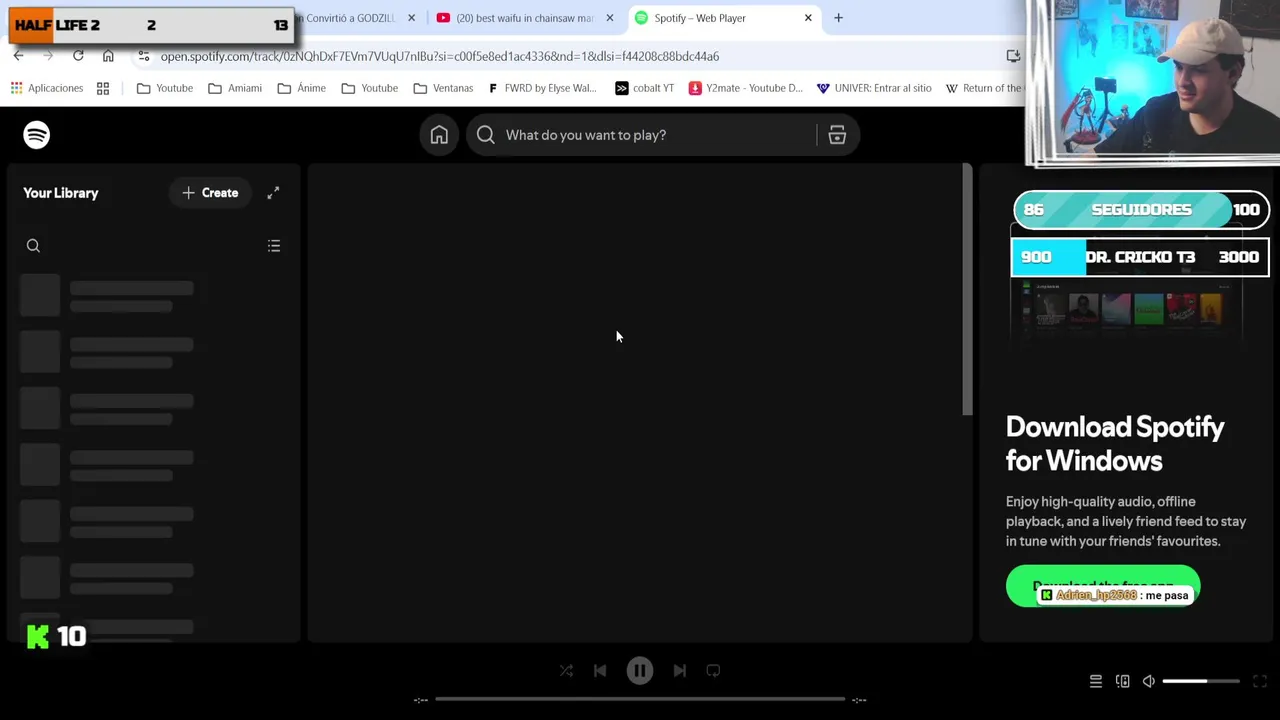Viewport: 1280px width, 720px height.
Task: Open the Ventanas bookmark folder
Action: point(443,88)
